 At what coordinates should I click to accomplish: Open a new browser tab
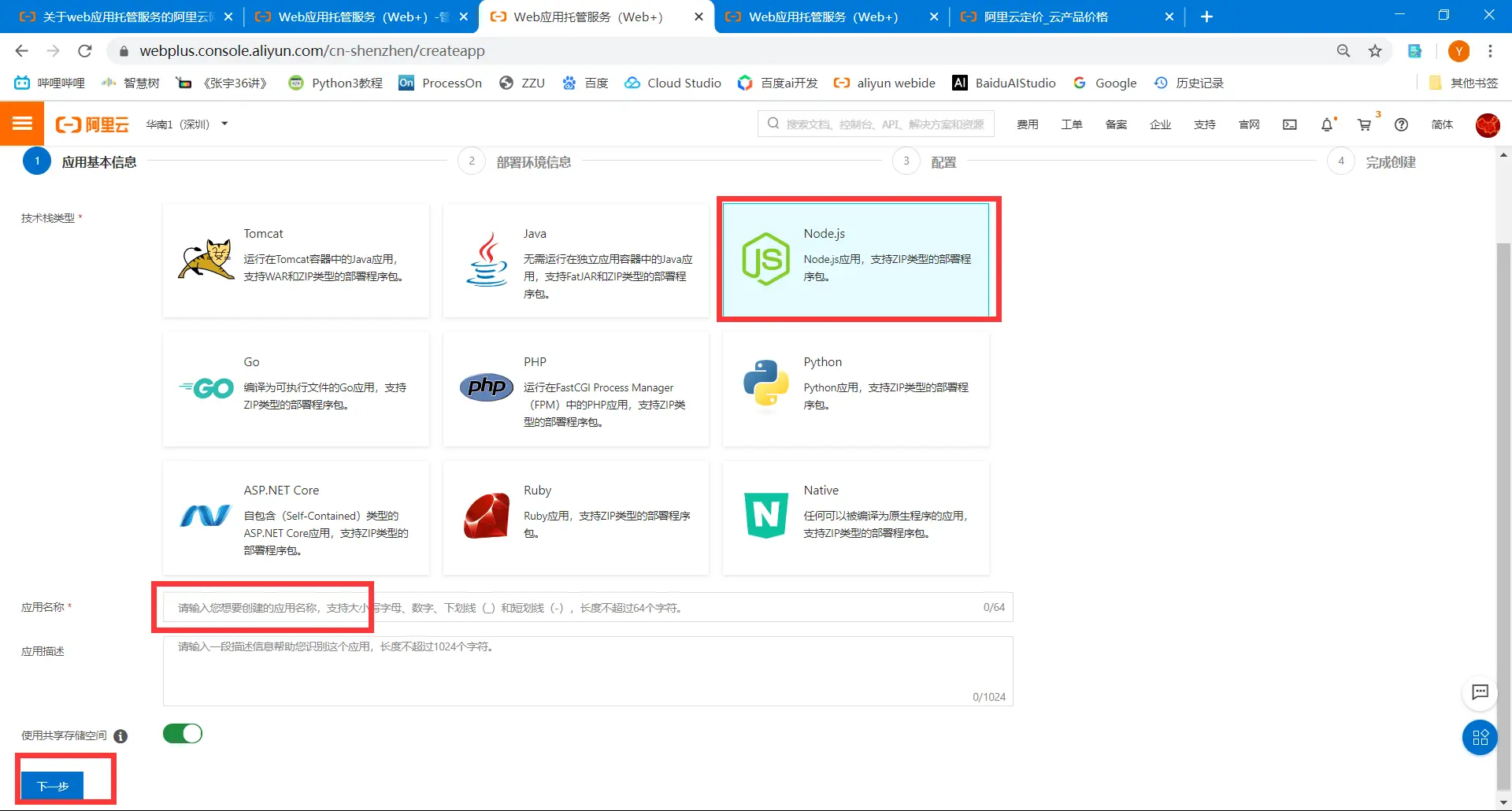pos(1206,17)
